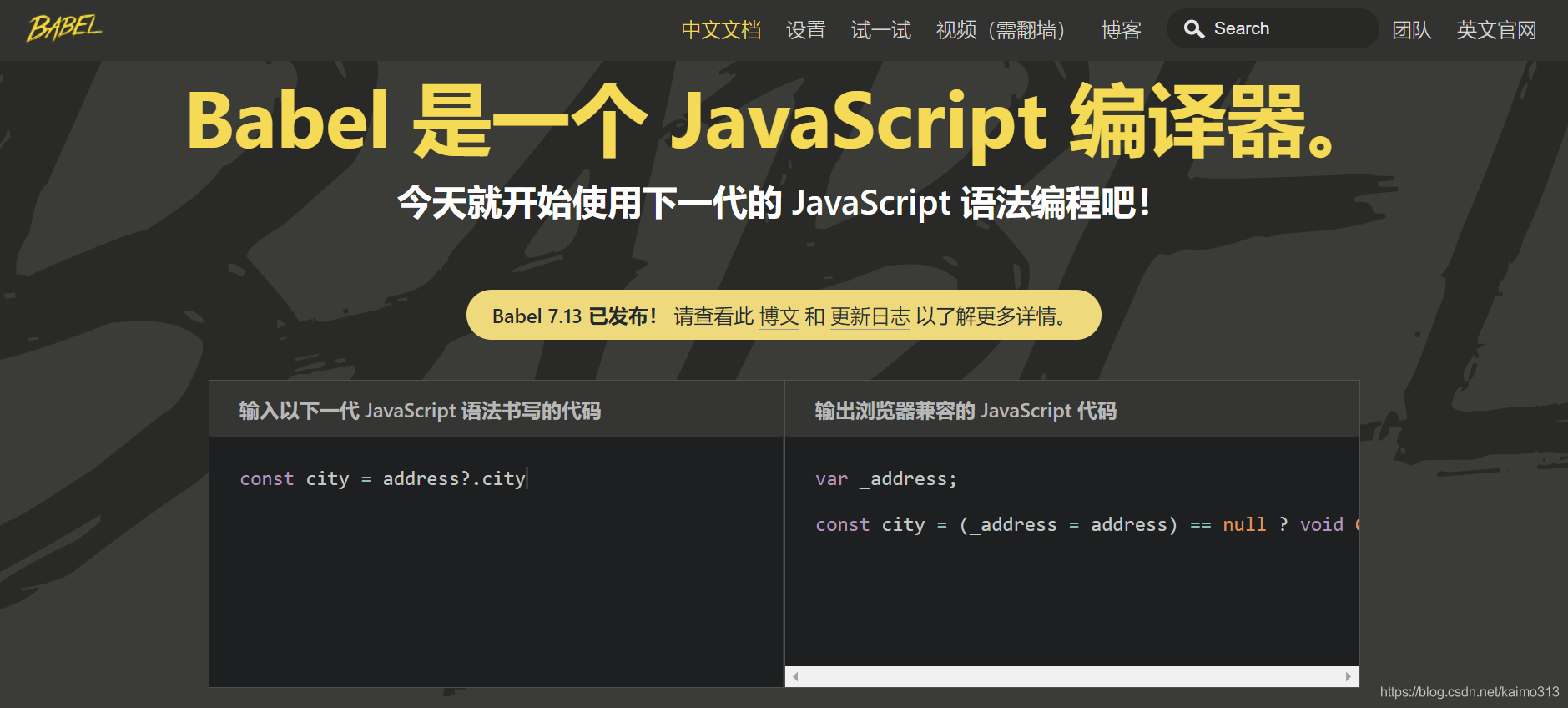
Task: Click the scrollbar right arrow in output panel
Action: point(1349,677)
